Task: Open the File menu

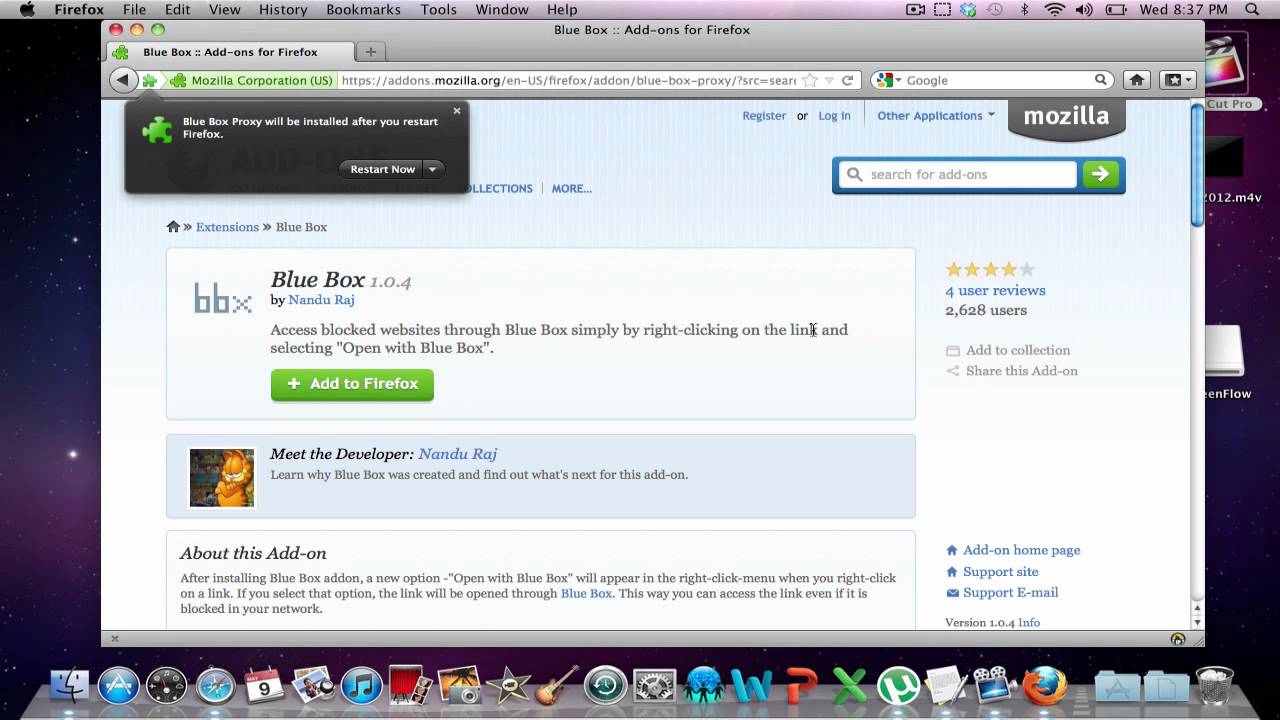Action: click(134, 10)
